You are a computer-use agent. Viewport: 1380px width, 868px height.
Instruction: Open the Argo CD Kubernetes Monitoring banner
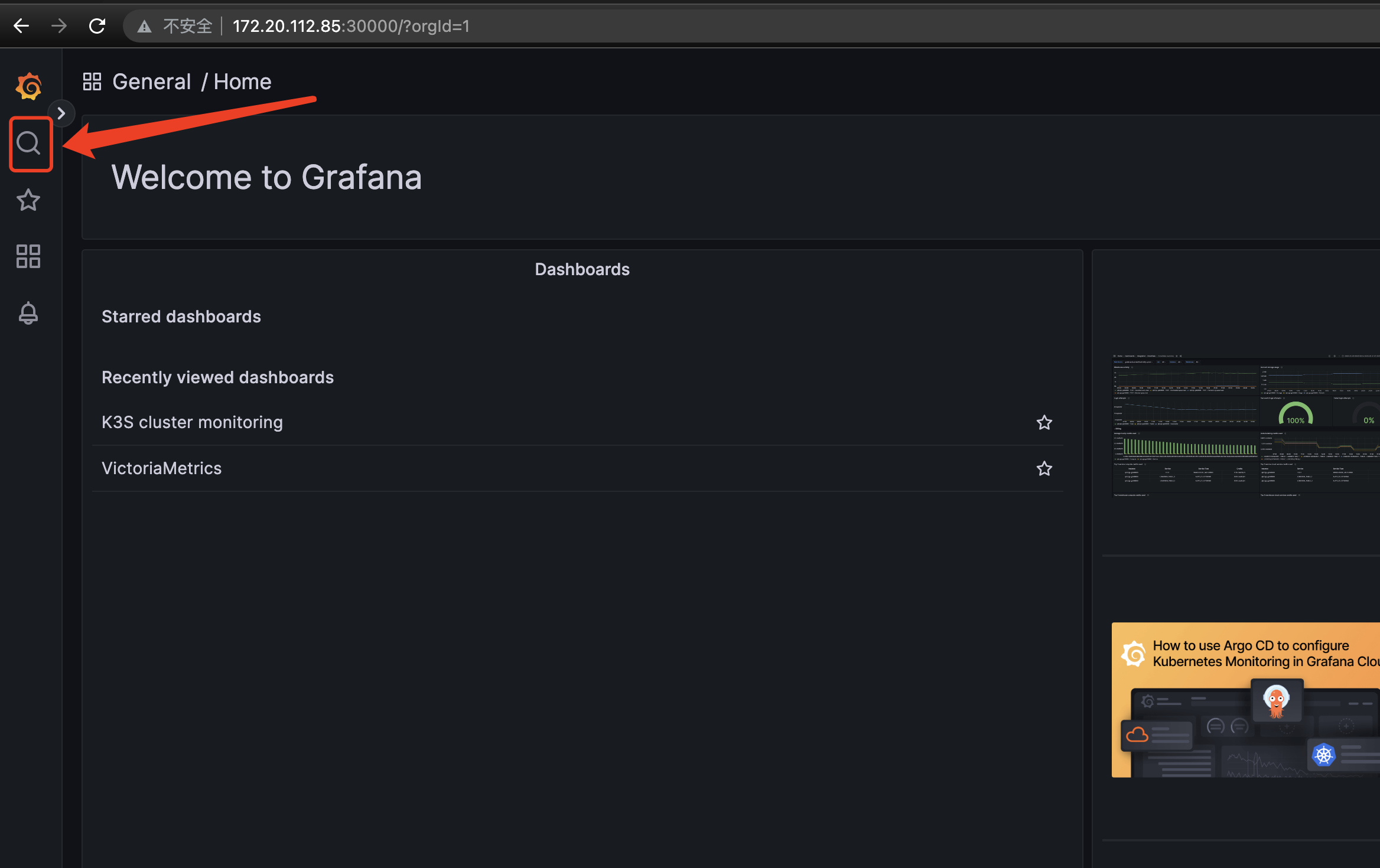[1245, 700]
